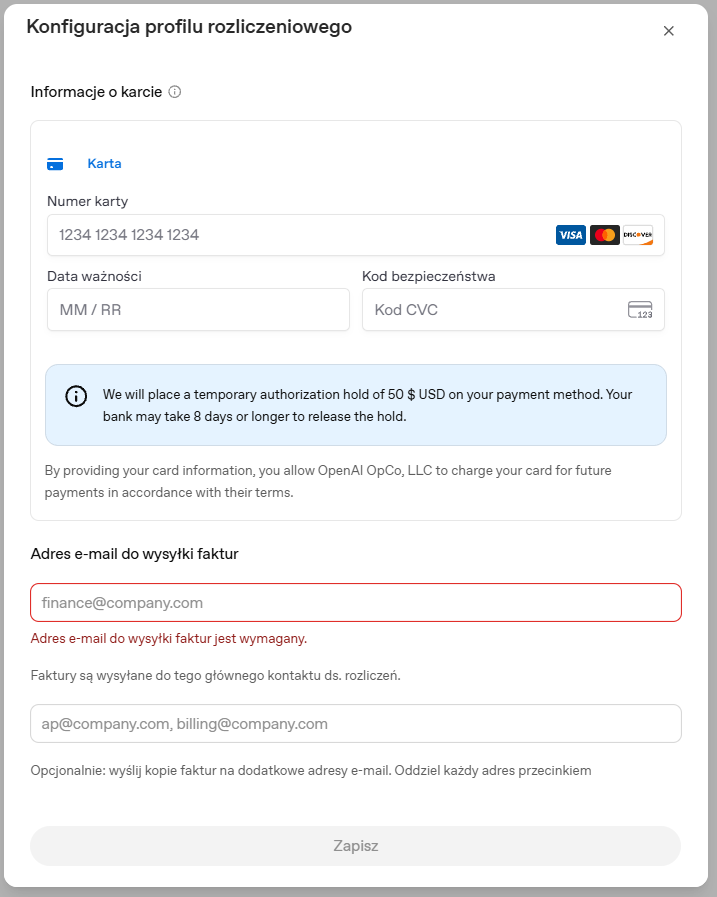Click the info icon in authorization hold notice
Screen dimensions: 717x897
(x=76, y=396)
